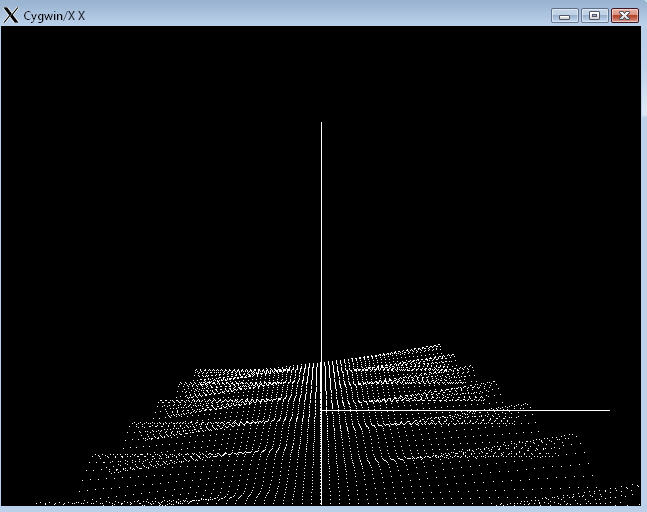Screen dimensions: 647x512
Task: Close the Cygwin/X window
Action: 624,15
